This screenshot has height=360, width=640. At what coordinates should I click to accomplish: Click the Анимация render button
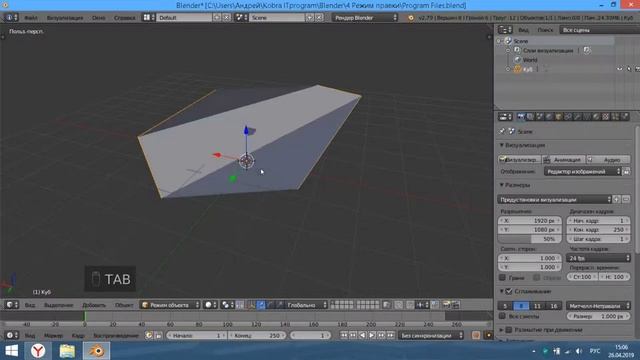click(x=564, y=160)
